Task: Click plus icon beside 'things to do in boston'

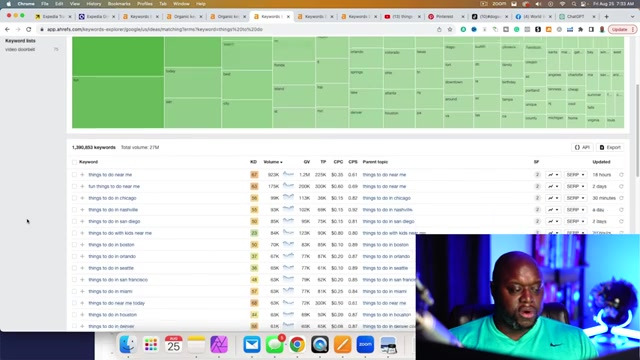Action: coord(82,245)
